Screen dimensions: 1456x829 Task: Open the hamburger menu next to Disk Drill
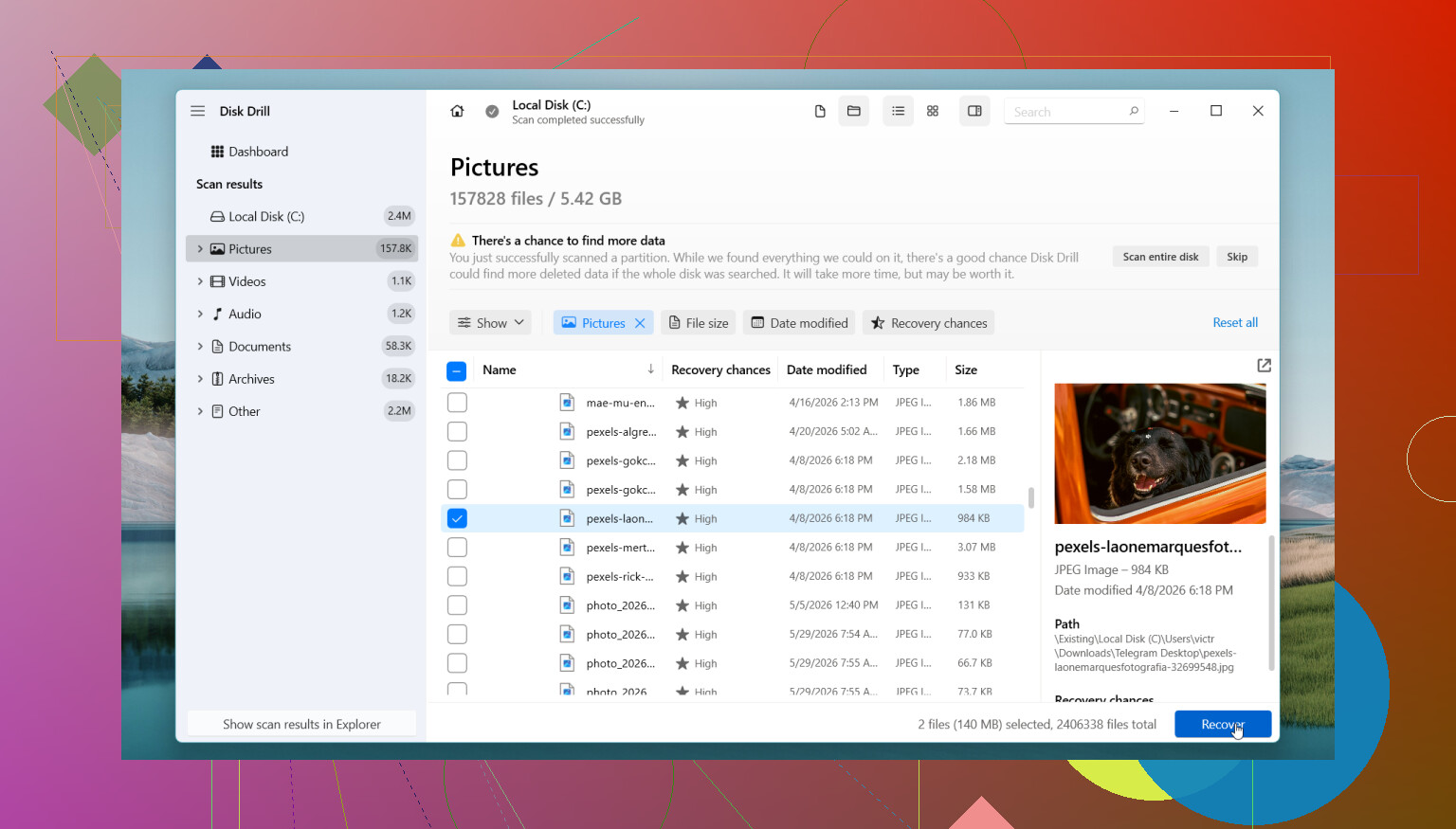pos(197,111)
